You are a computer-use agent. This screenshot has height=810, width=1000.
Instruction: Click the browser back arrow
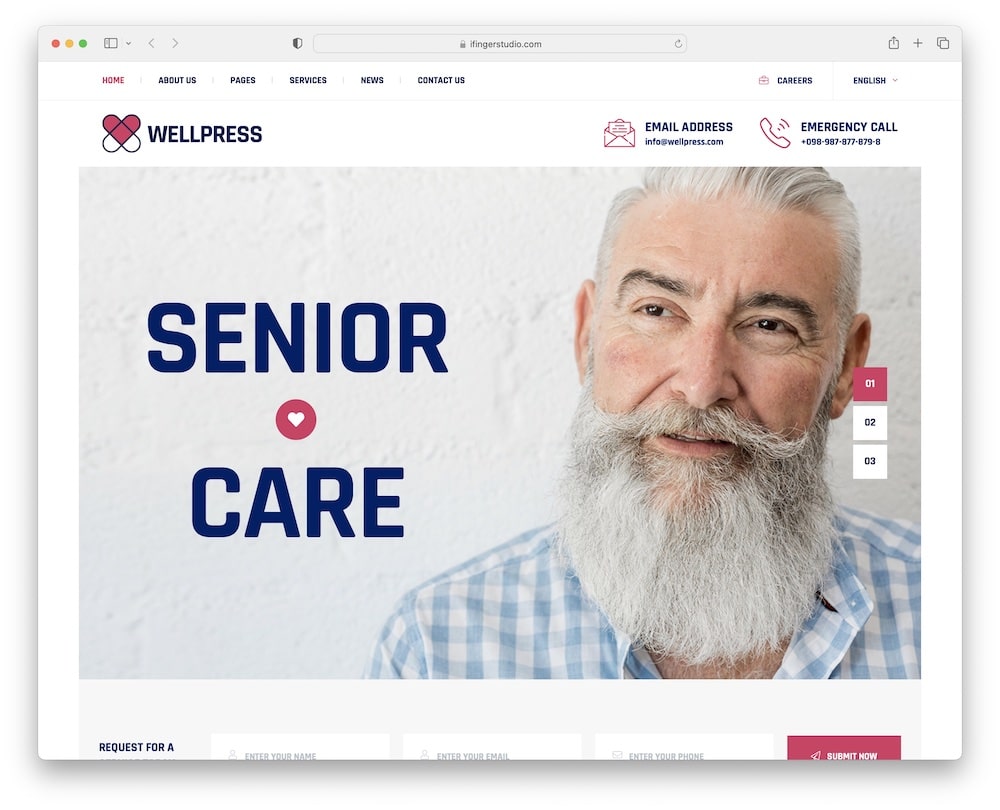[x=151, y=43]
